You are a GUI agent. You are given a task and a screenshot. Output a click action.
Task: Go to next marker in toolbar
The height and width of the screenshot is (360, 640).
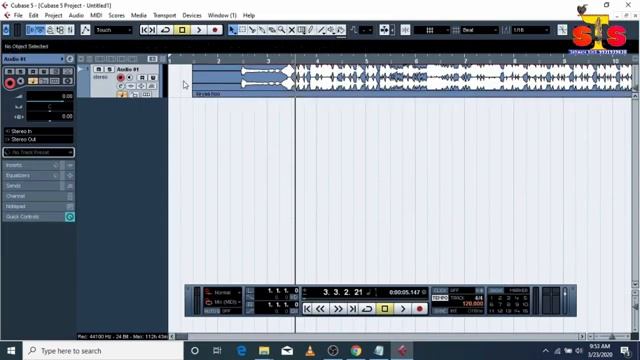point(152,30)
